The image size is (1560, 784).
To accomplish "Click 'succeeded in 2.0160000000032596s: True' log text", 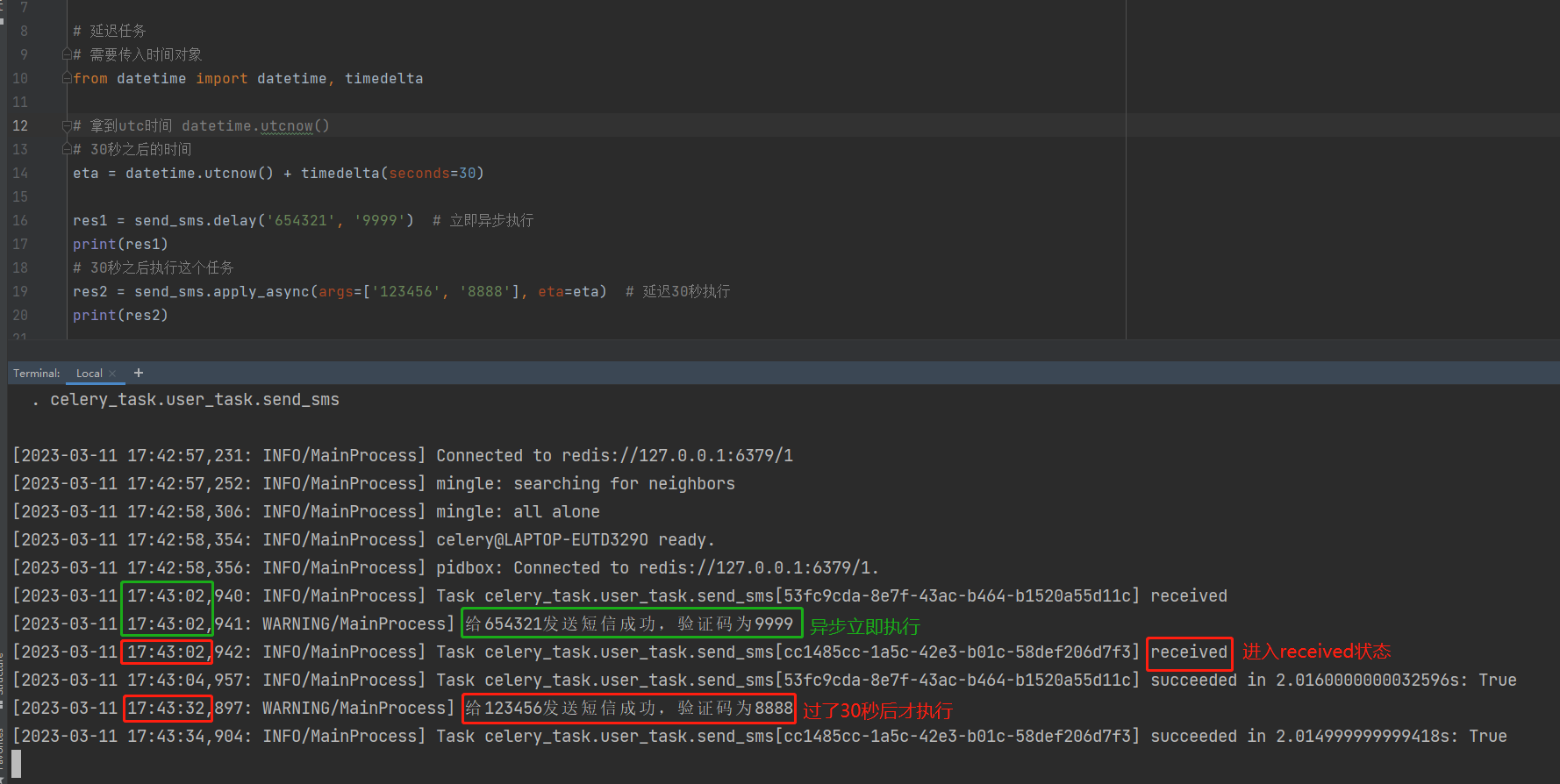I will tap(1334, 680).
